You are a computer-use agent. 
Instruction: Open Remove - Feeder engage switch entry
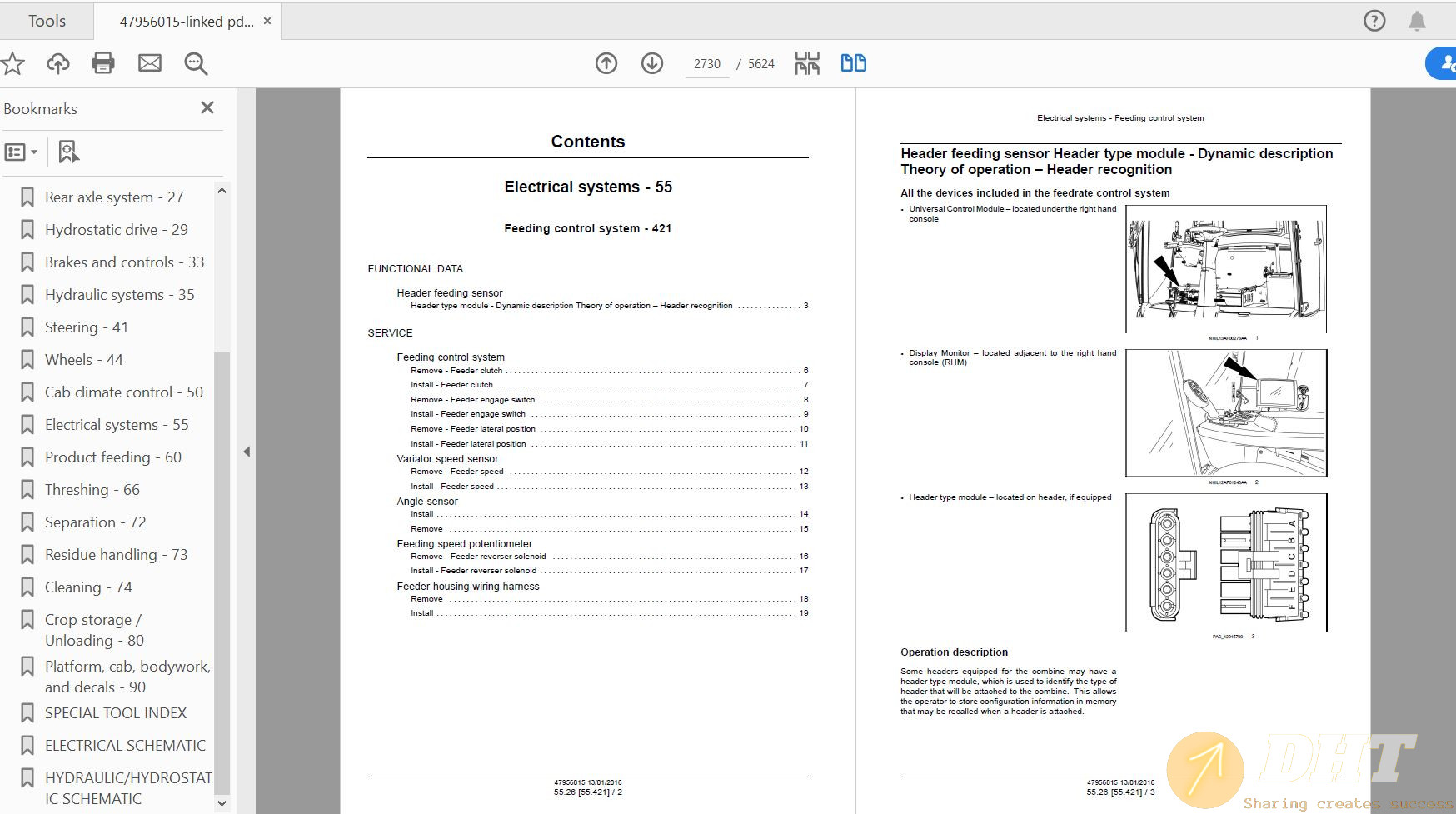[x=609, y=400]
